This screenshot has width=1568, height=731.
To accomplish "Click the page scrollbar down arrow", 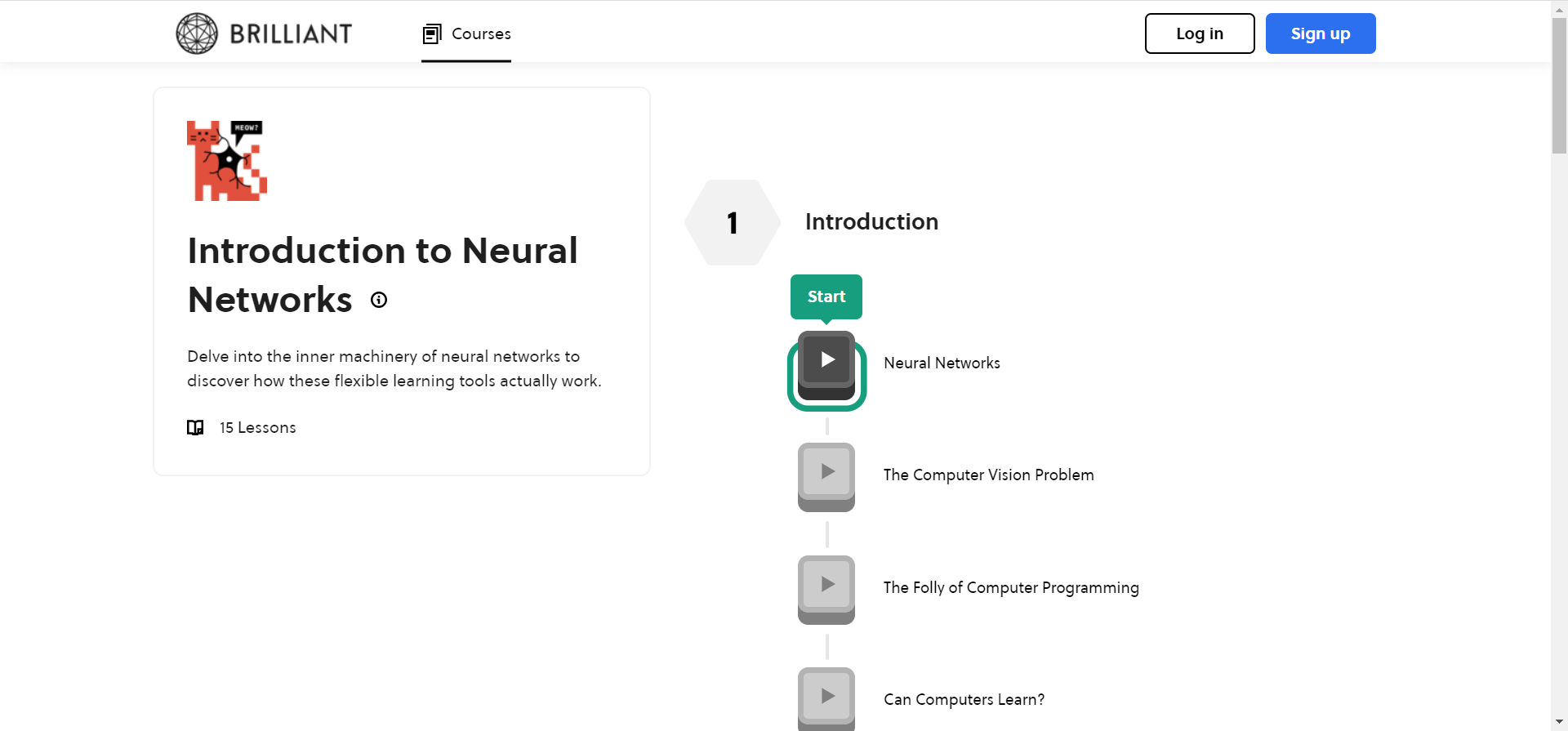I will [1559, 722].
